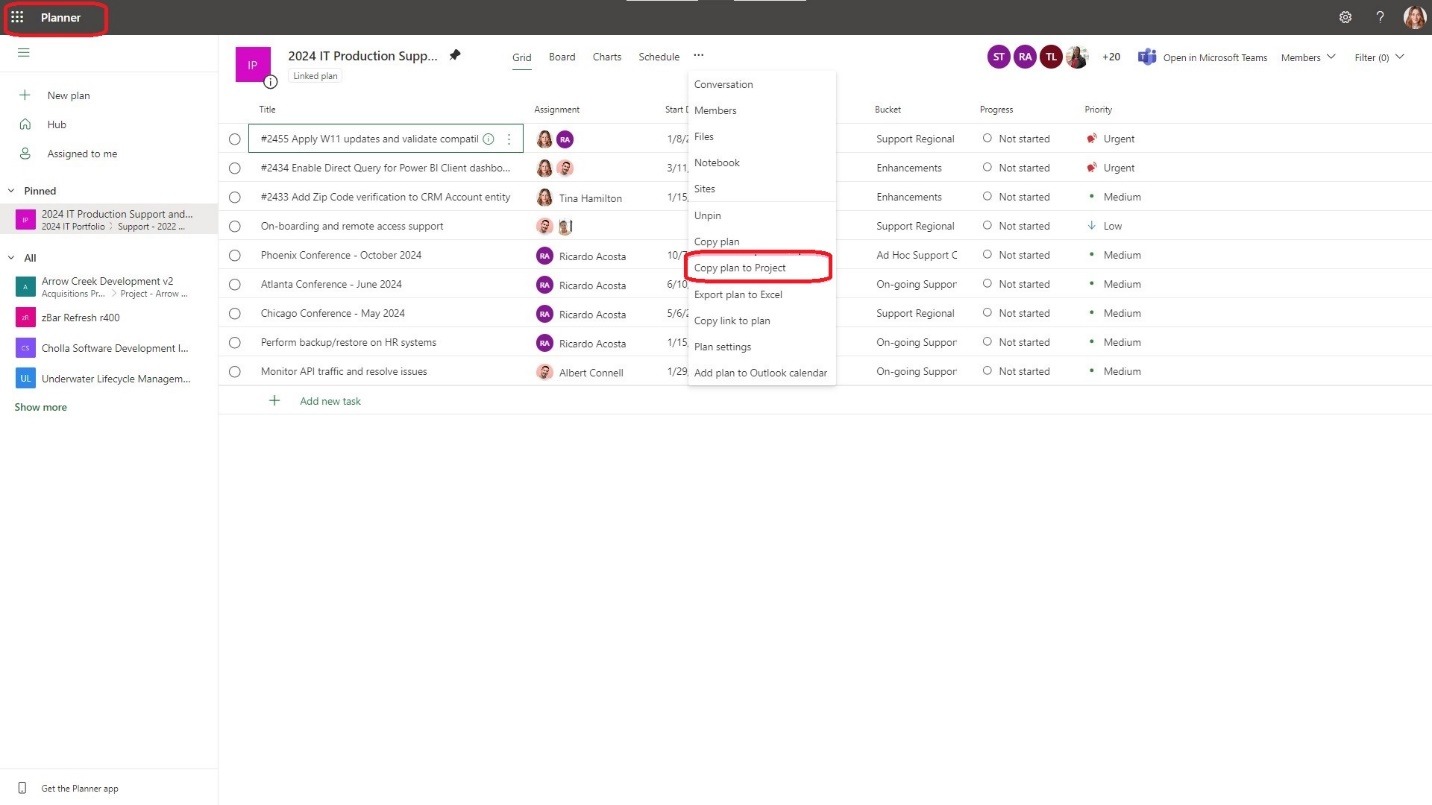
Task: Collapse the sidebar hamburger menu
Action: point(24,53)
